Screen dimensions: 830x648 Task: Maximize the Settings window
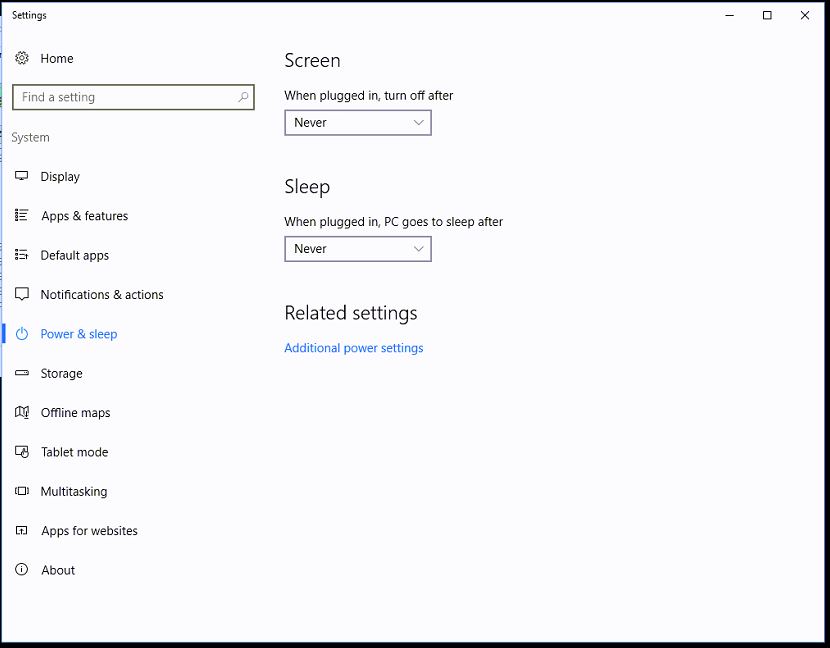pos(767,15)
